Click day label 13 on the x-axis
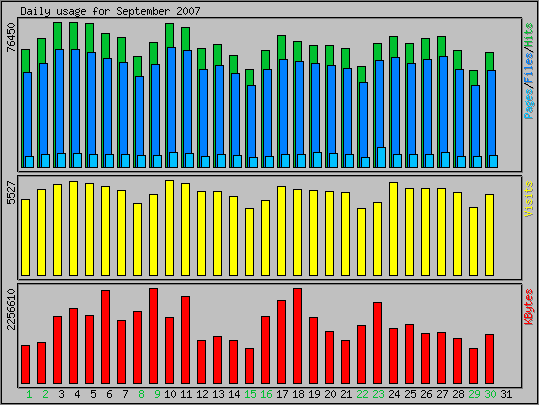 (x=218, y=394)
